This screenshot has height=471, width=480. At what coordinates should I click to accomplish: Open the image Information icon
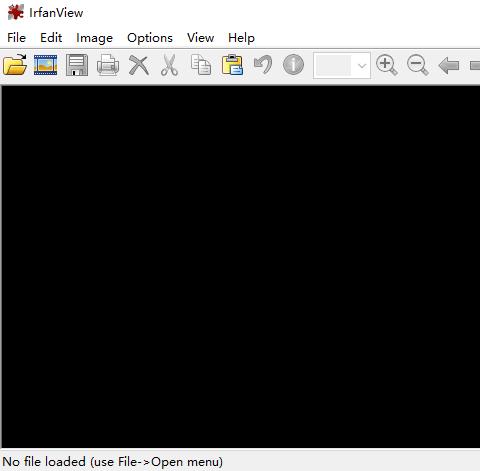(x=293, y=65)
